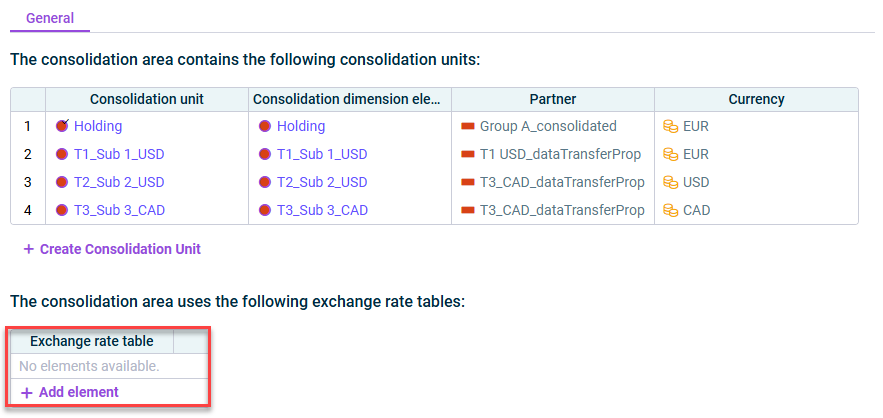Open T1_Sub 1_USD dimension element link

tap(322, 154)
